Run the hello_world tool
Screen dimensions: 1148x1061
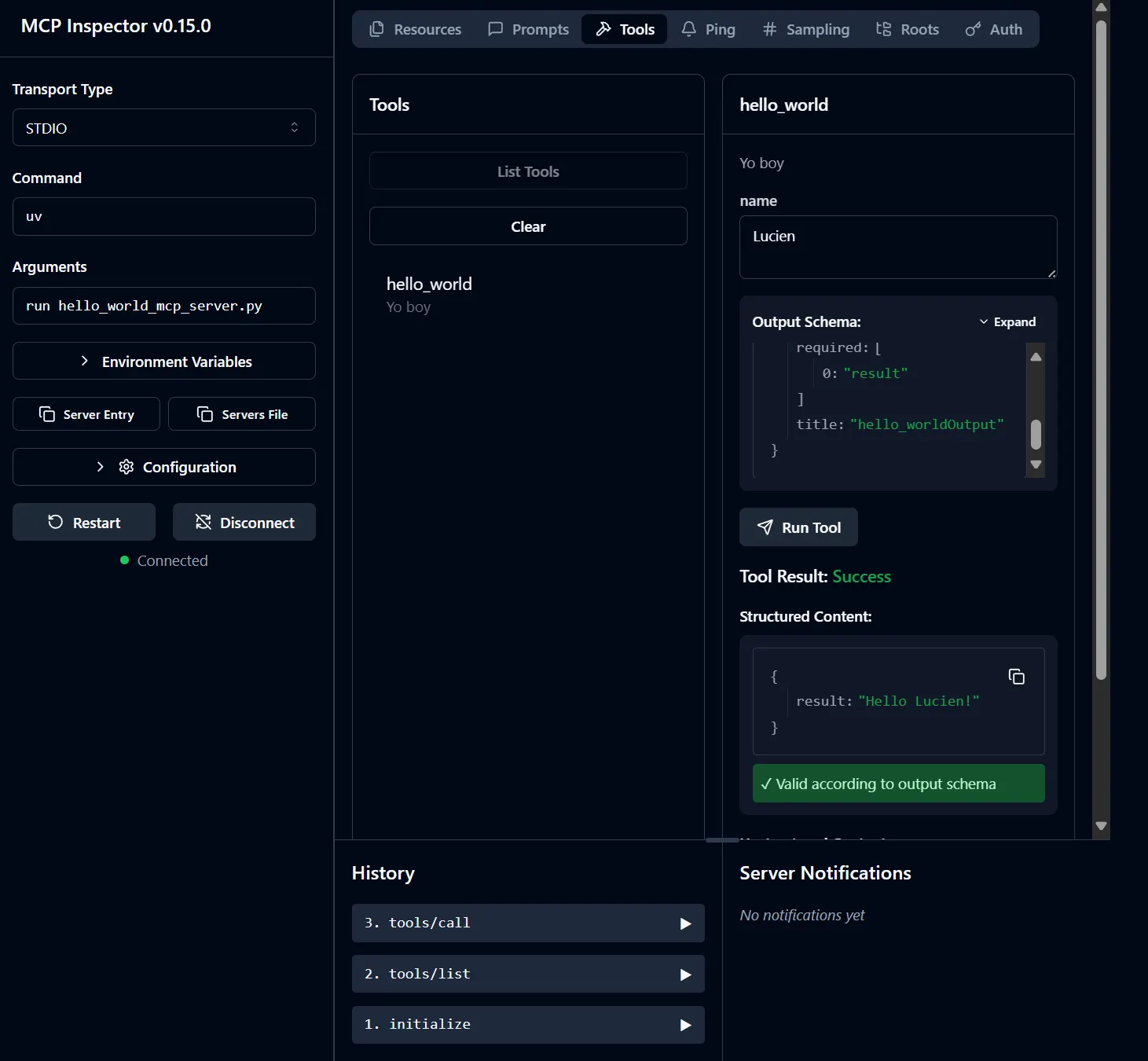click(x=798, y=527)
